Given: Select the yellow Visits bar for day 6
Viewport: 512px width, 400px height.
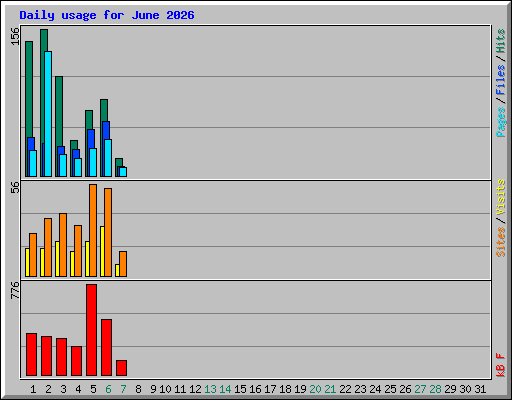Looking at the screenshot, I should pyautogui.click(x=102, y=251).
